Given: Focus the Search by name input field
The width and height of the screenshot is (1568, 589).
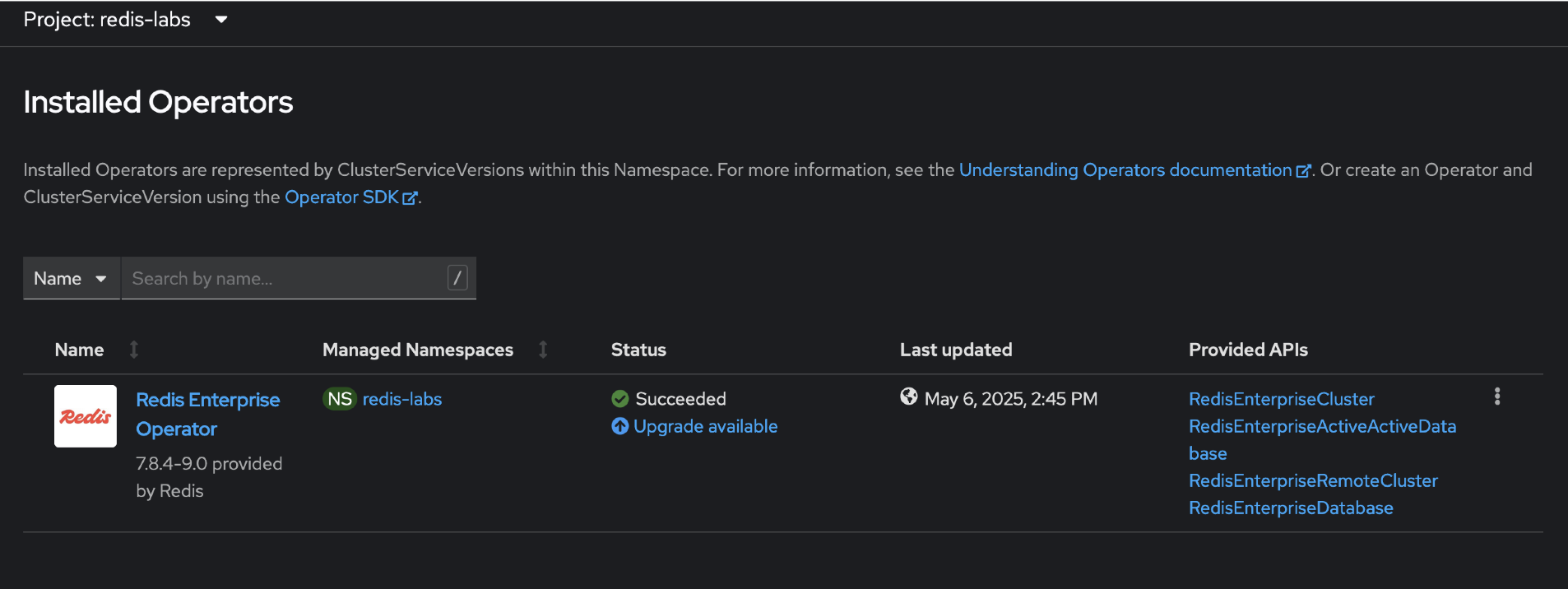Looking at the screenshot, I should (x=284, y=279).
